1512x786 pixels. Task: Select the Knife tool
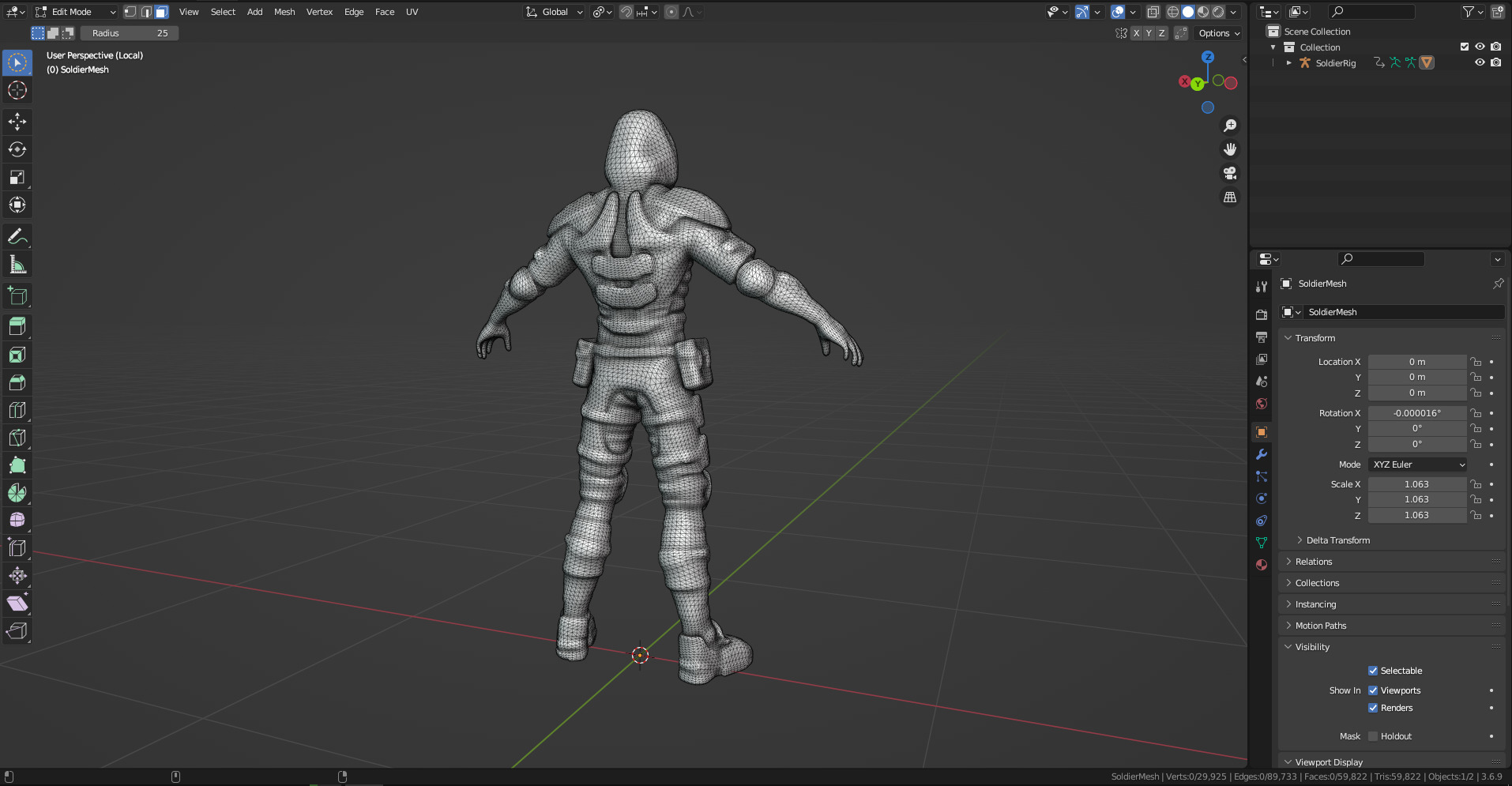click(17, 438)
